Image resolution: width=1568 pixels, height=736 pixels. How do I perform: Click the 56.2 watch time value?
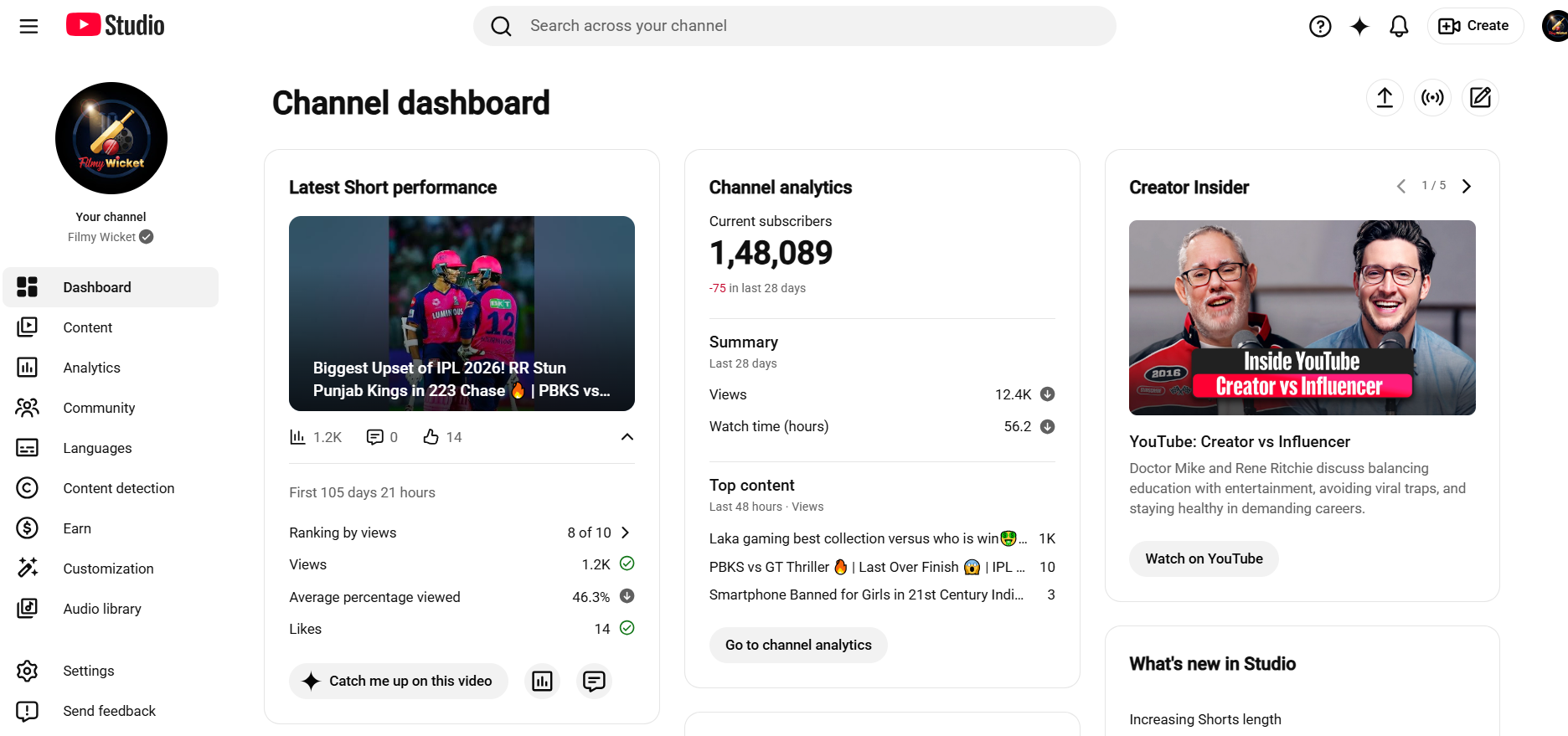click(x=1018, y=426)
